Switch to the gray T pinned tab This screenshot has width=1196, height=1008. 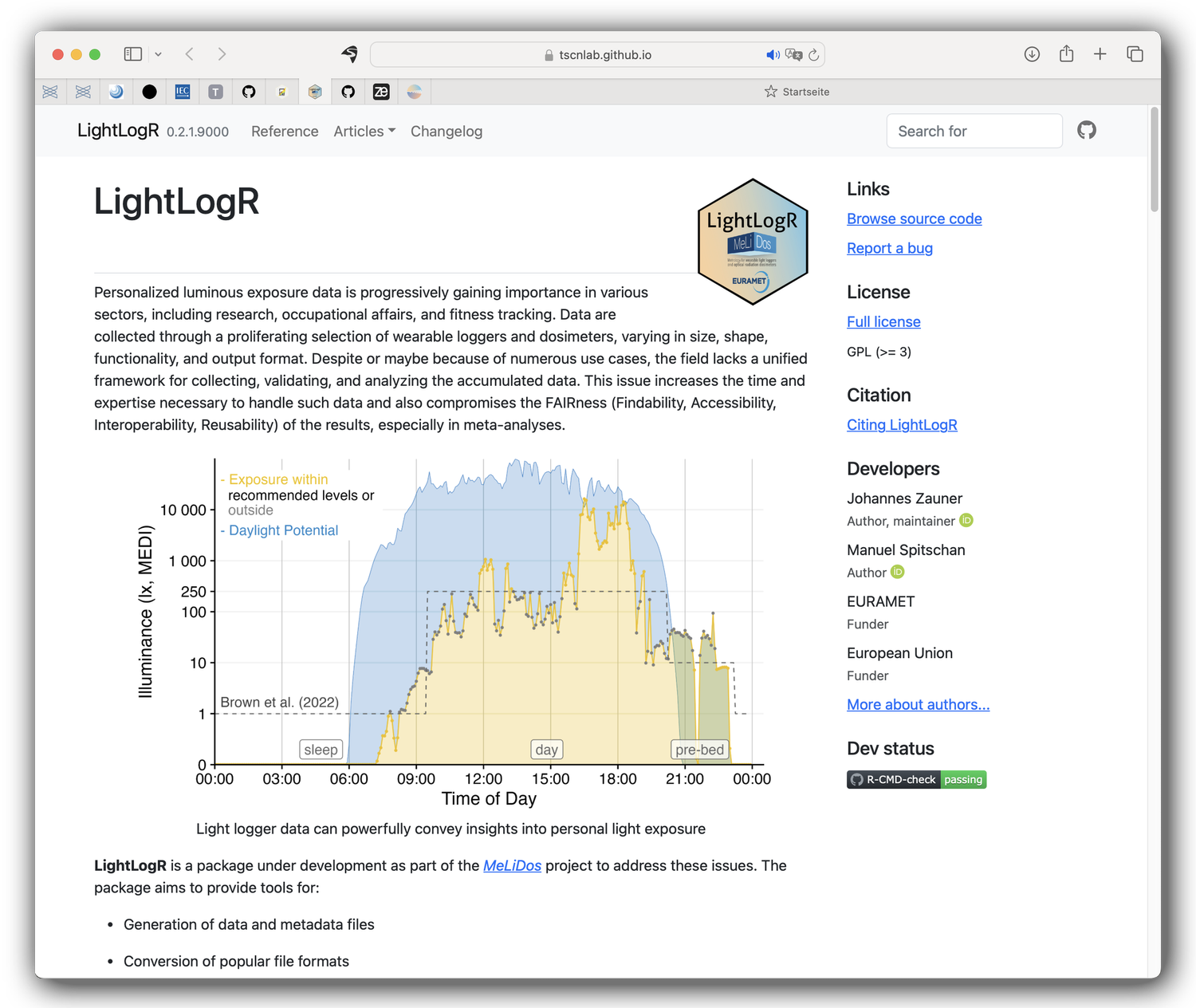[x=215, y=92]
